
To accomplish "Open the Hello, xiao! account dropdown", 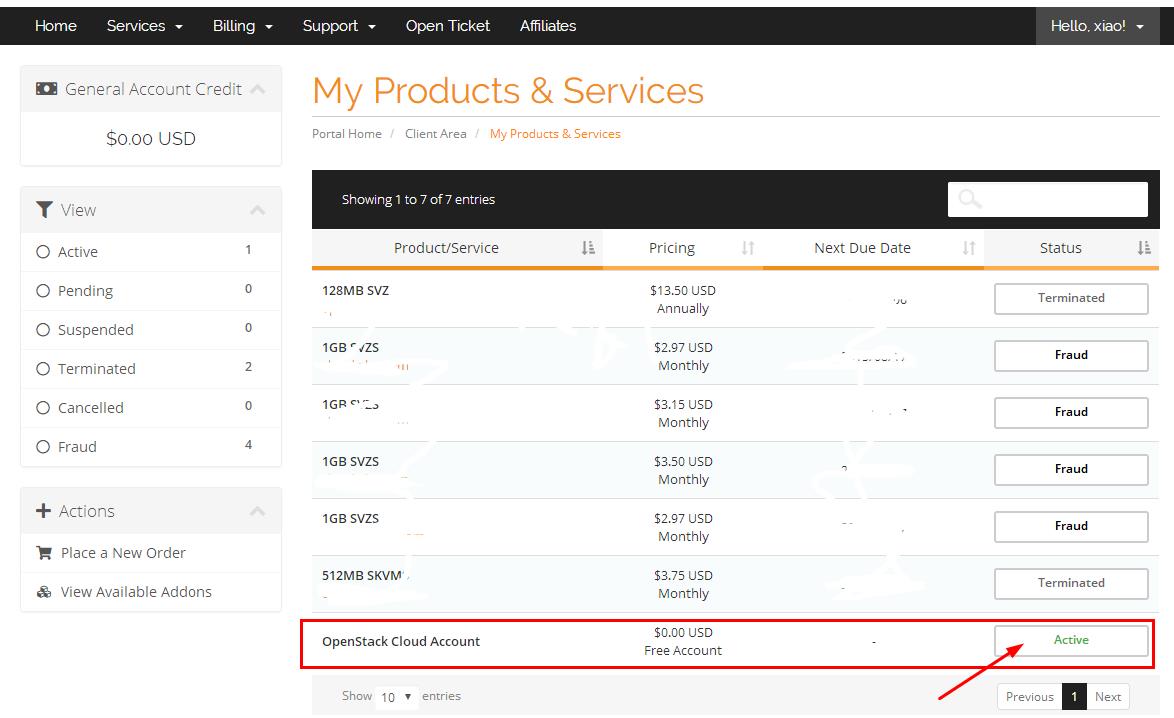I will tap(1097, 25).
